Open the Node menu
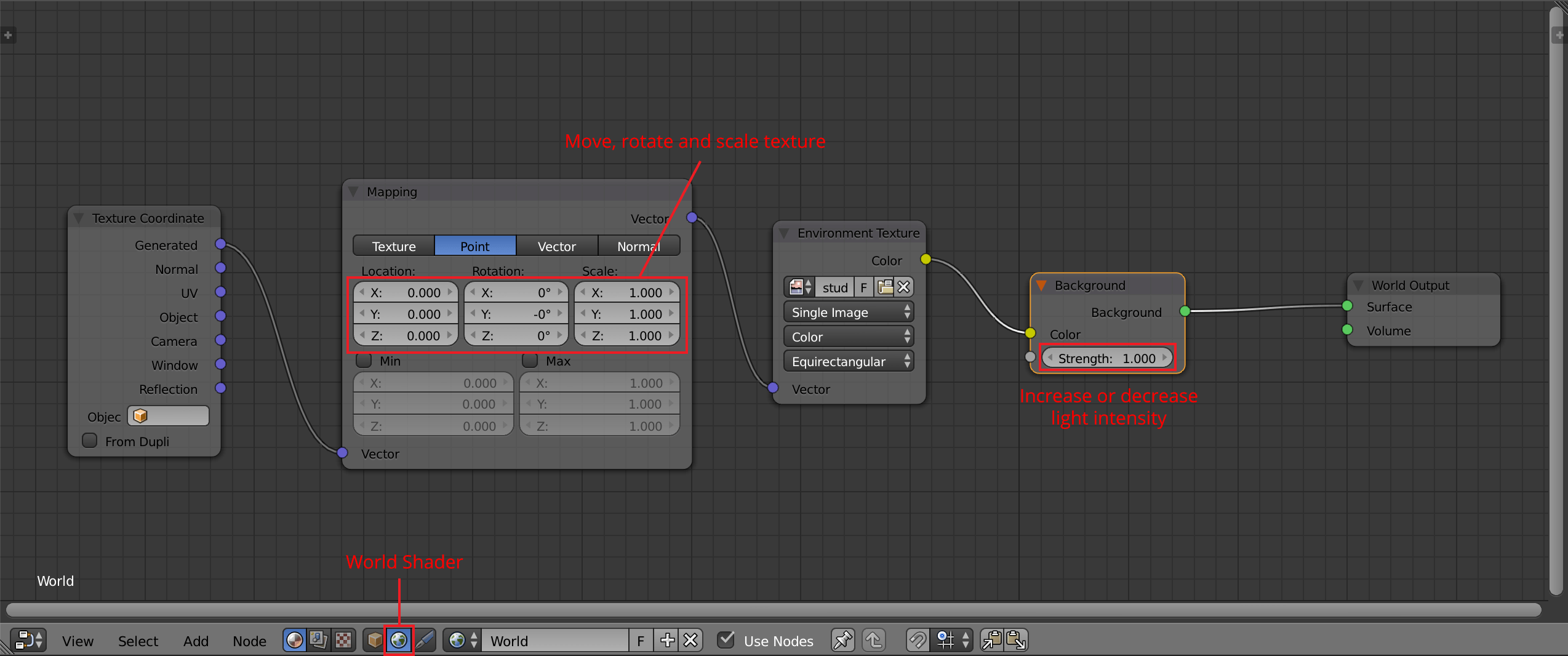The image size is (1568, 656). click(x=249, y=641)
